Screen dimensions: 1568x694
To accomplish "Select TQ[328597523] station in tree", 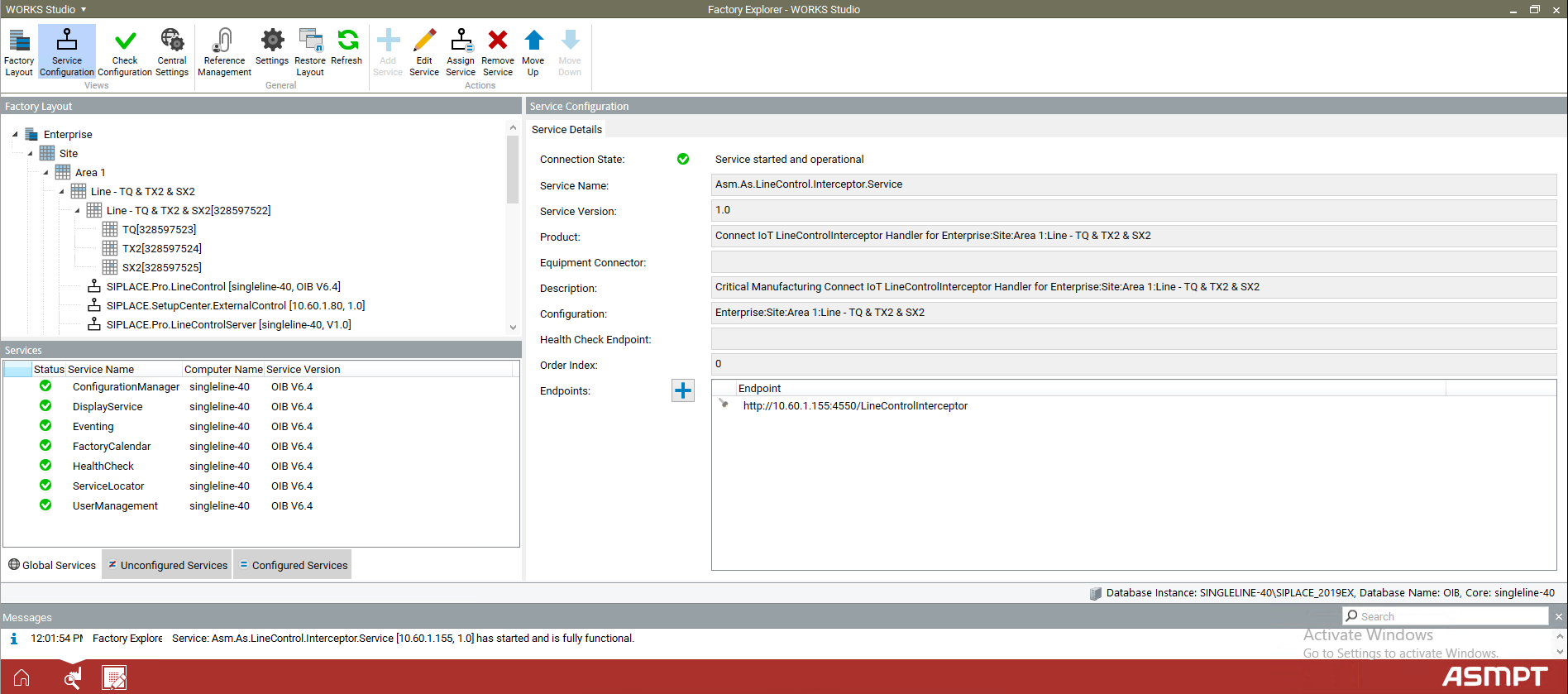I will click(x=159, y=229).
